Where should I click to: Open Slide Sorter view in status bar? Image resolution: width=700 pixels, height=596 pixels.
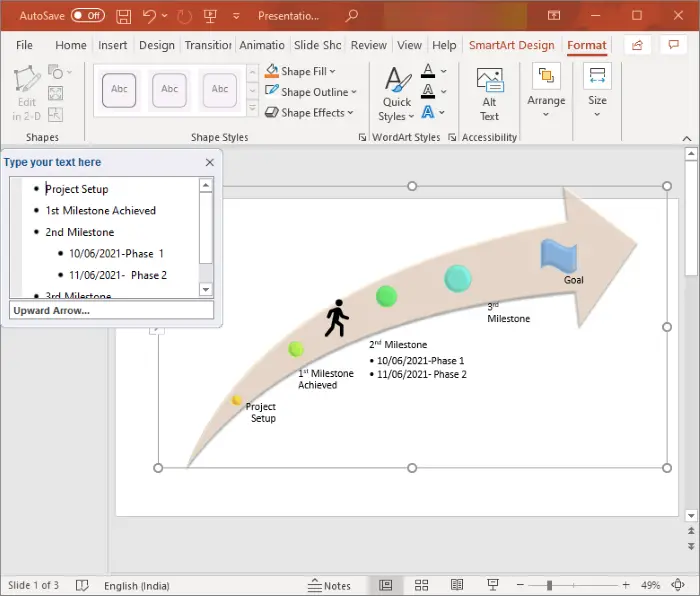click(x=421, y=585)
